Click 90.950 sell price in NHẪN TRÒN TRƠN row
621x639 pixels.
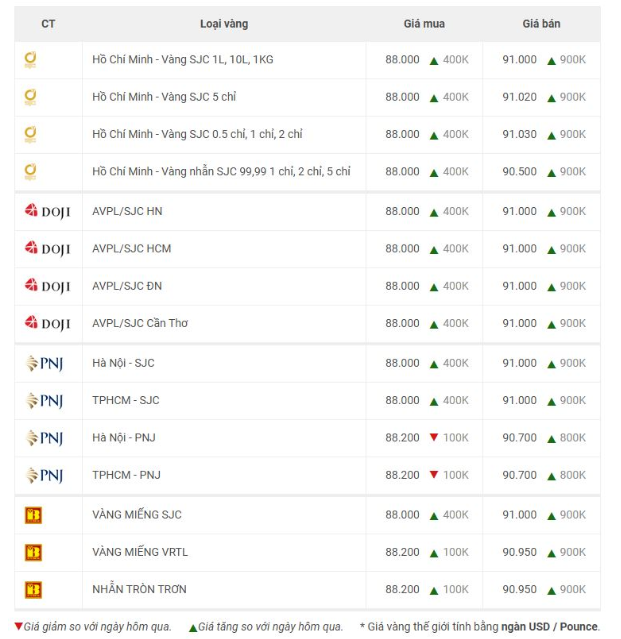coord(520,589)
